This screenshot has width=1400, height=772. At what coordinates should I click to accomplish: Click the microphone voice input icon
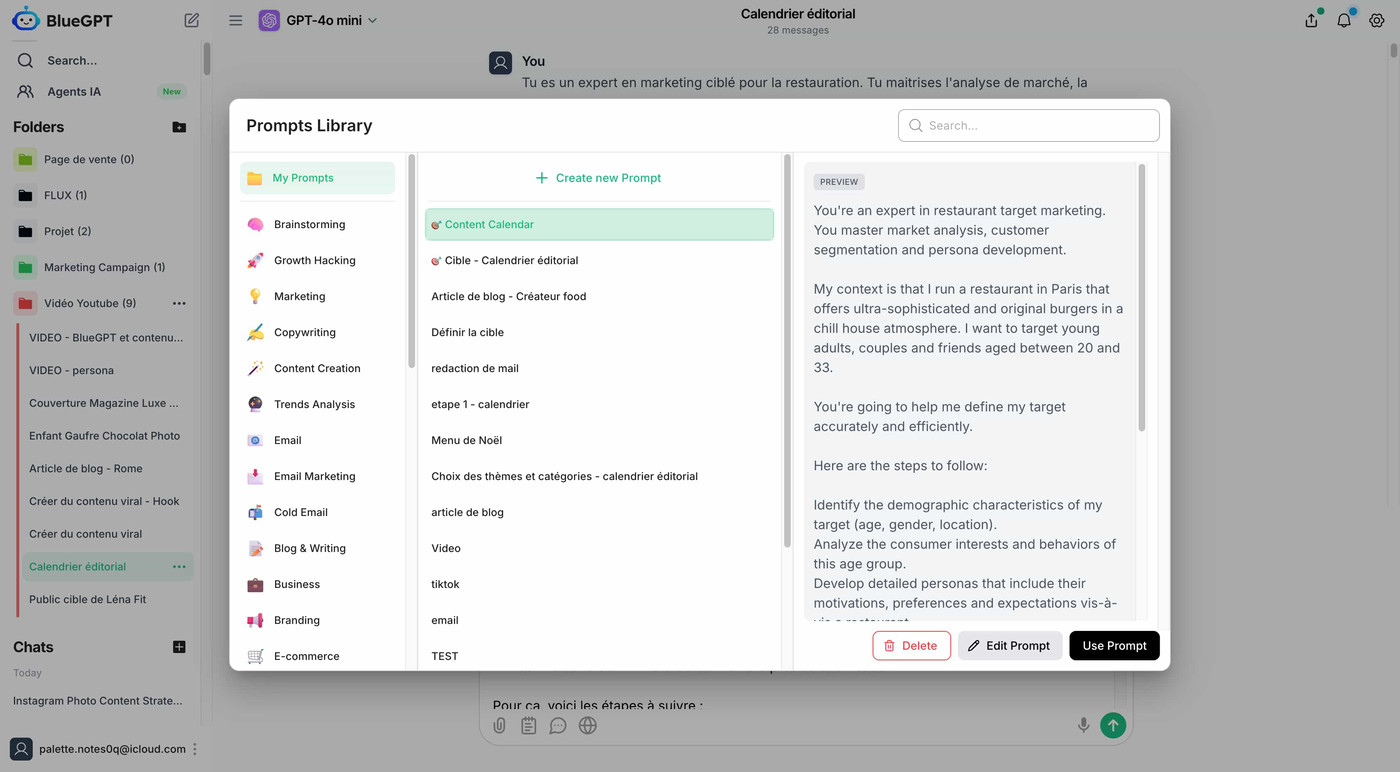1083,725
